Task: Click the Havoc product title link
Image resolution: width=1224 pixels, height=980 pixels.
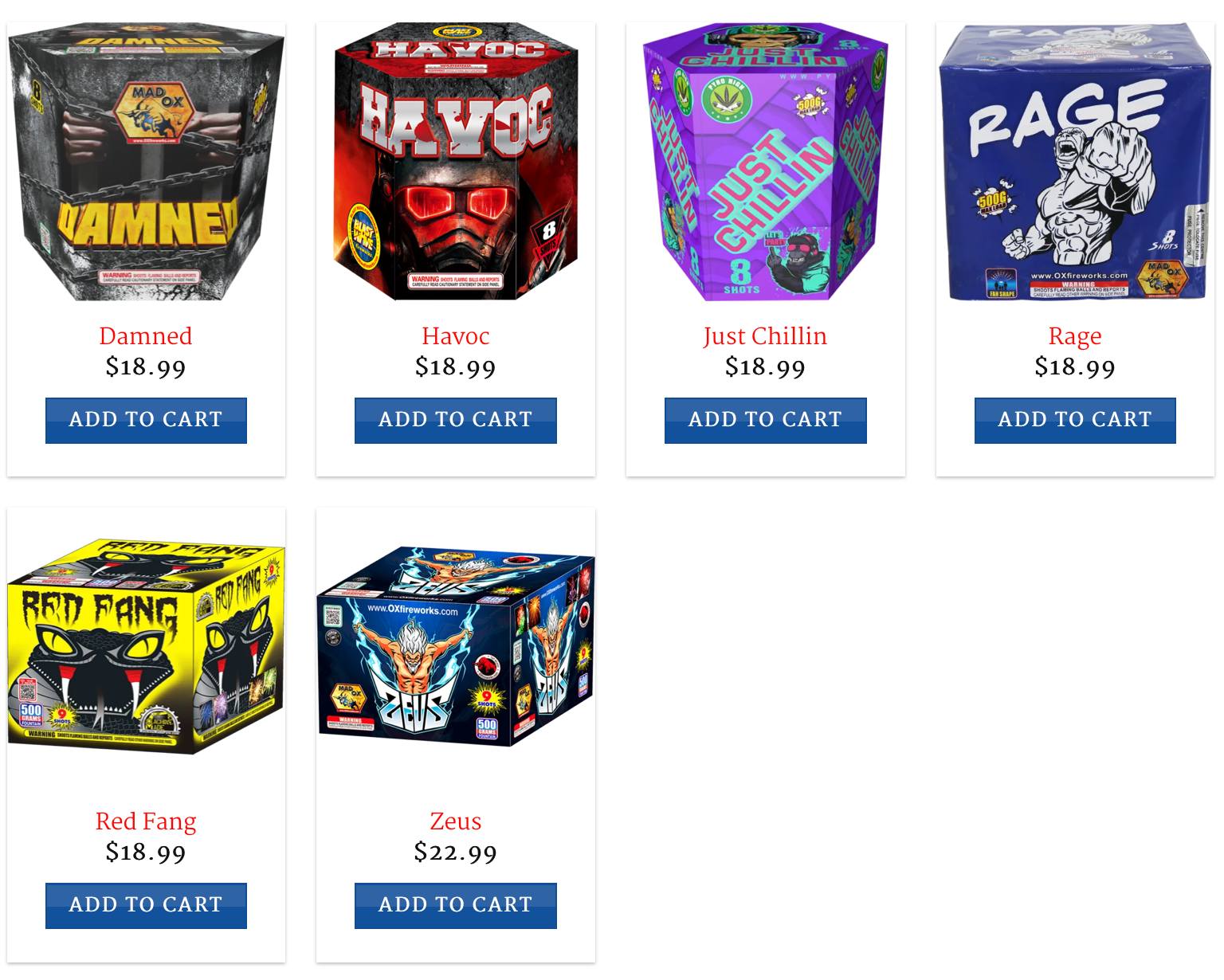Action: pos(456,335)
